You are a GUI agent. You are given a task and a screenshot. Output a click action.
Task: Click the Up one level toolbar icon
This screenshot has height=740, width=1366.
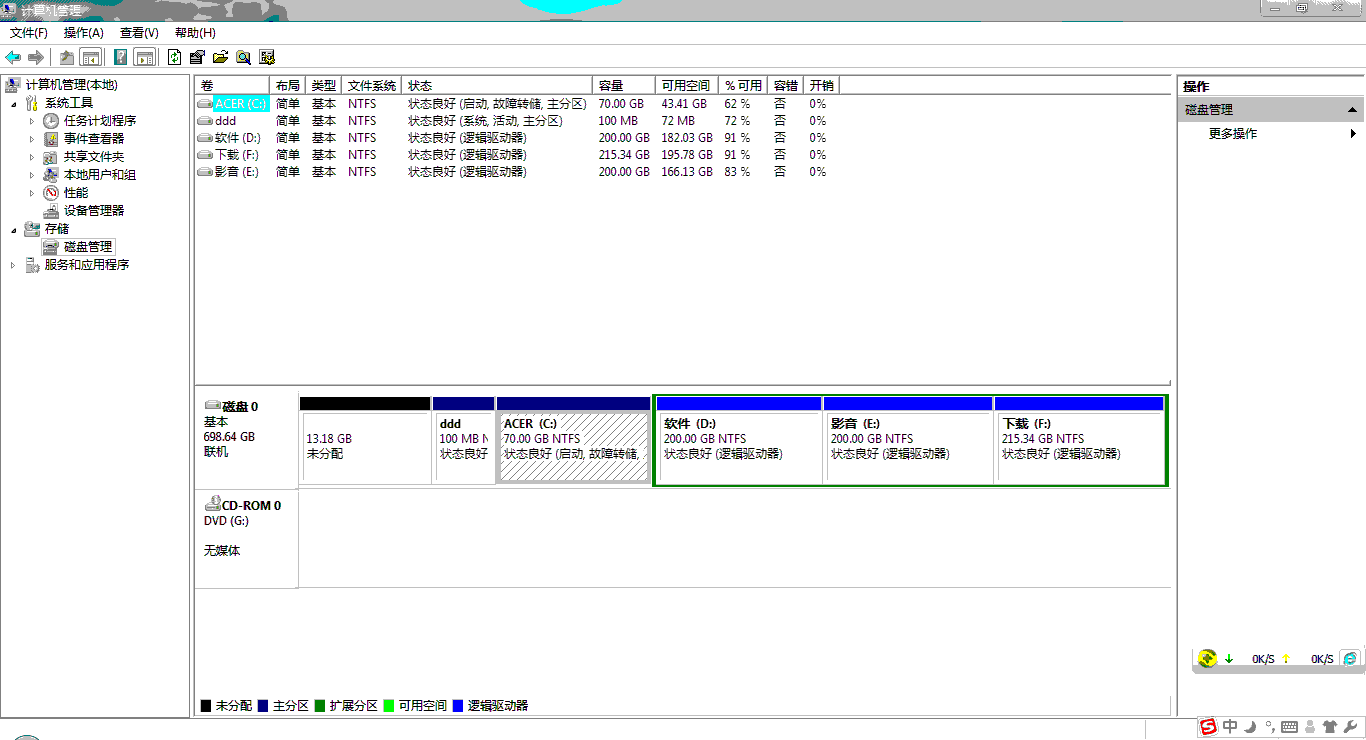pos(67,58)
